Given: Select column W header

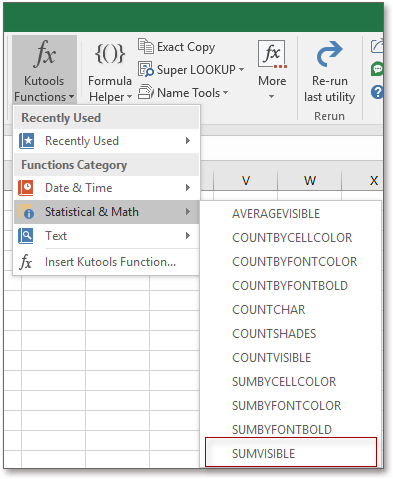Looking at the screenshot, I should click(x=310, y=181).
